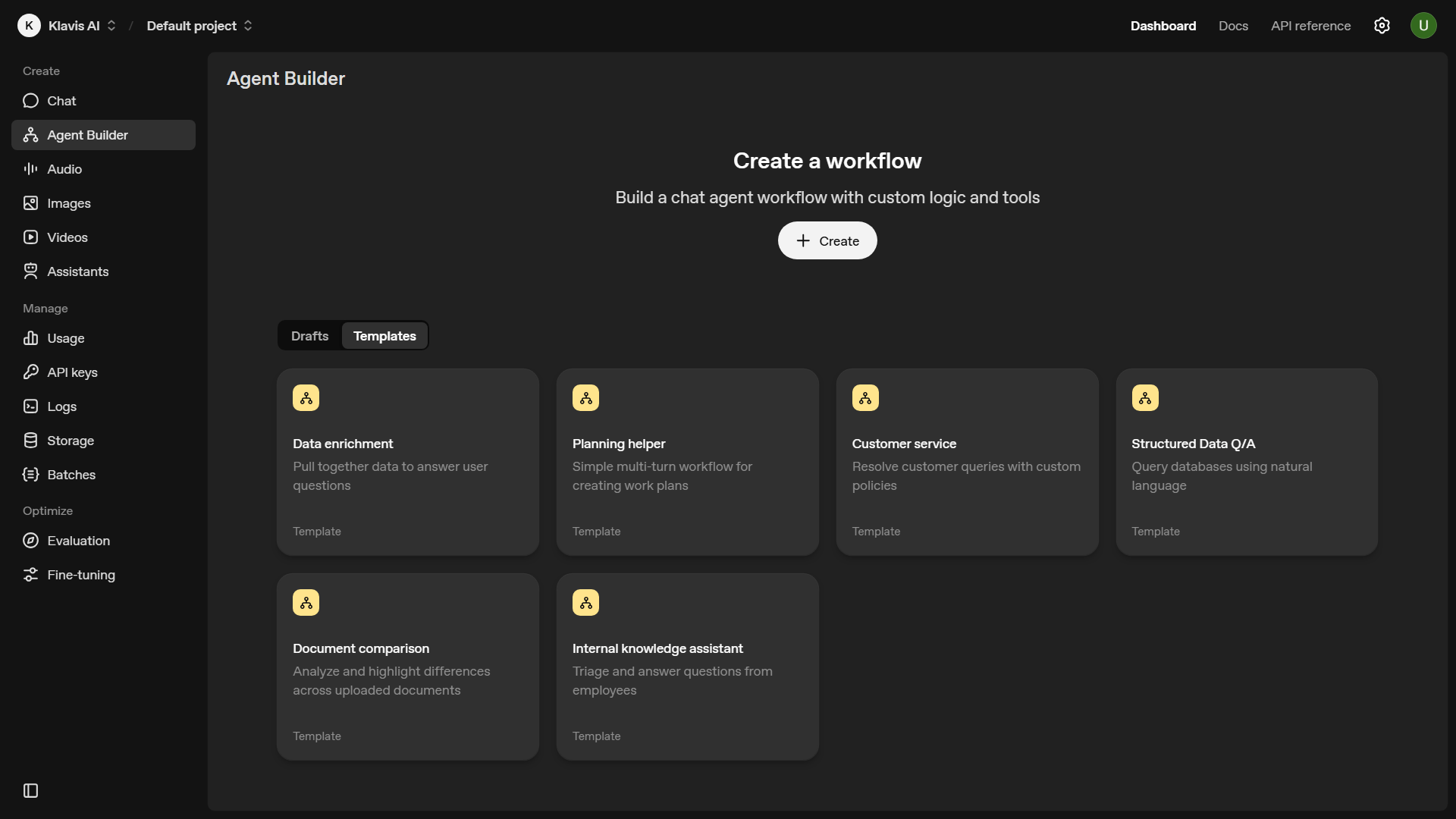This screenshot has width=1456, height=819.
Task: Select the Fine-tuning icon
Action: tap(30, 574)
